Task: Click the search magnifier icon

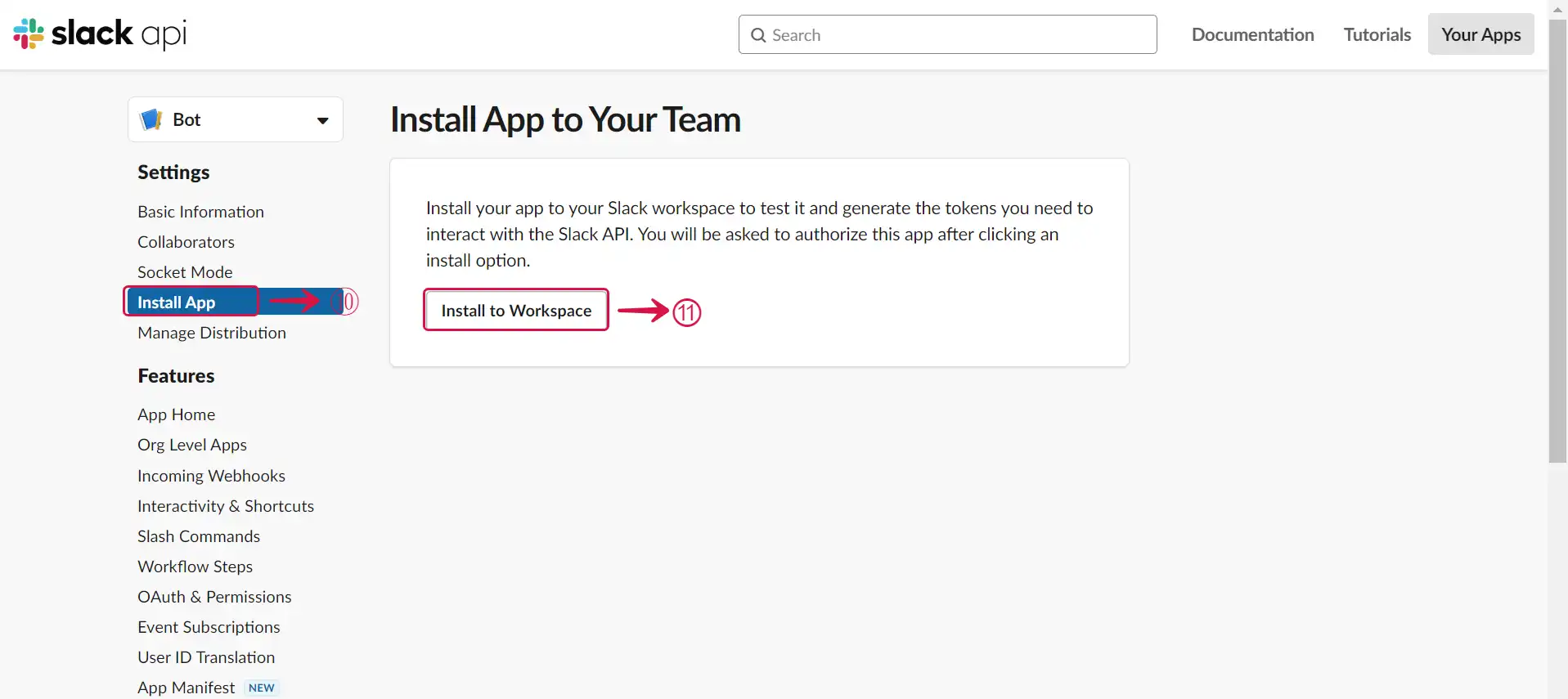Action: pos(758,35)
